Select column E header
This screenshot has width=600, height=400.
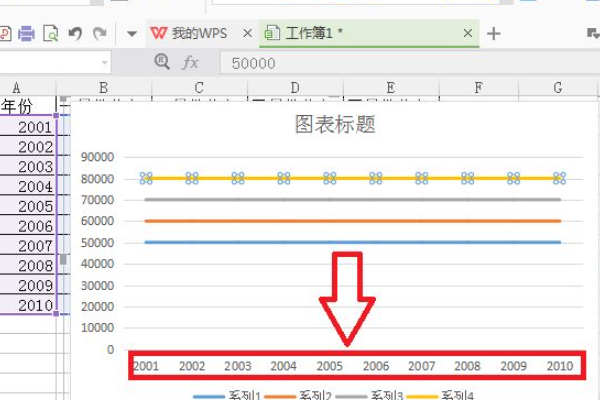[390, 88]
